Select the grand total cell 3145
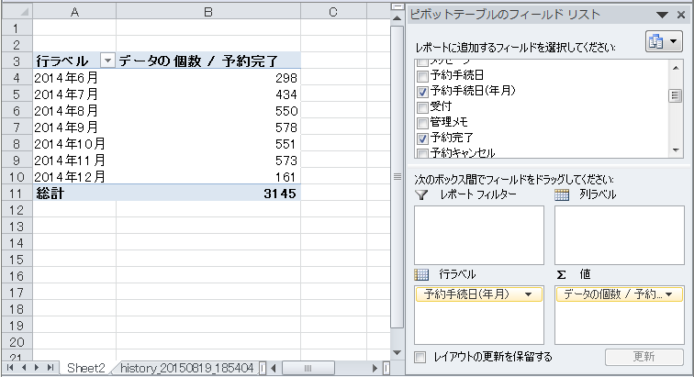Screen dimensions: 694x377 (208, 193)
